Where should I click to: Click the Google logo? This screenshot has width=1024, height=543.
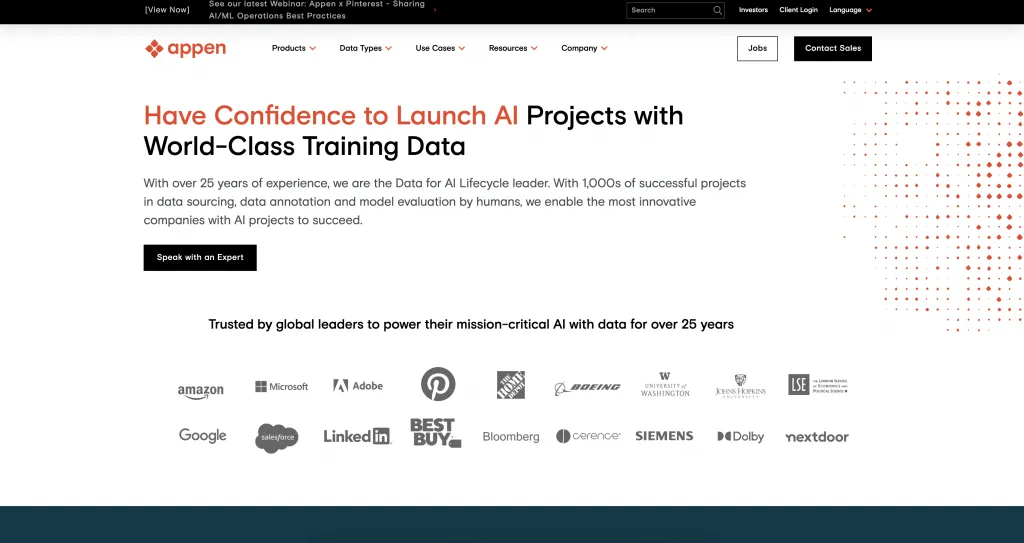[x=202, y=436]
